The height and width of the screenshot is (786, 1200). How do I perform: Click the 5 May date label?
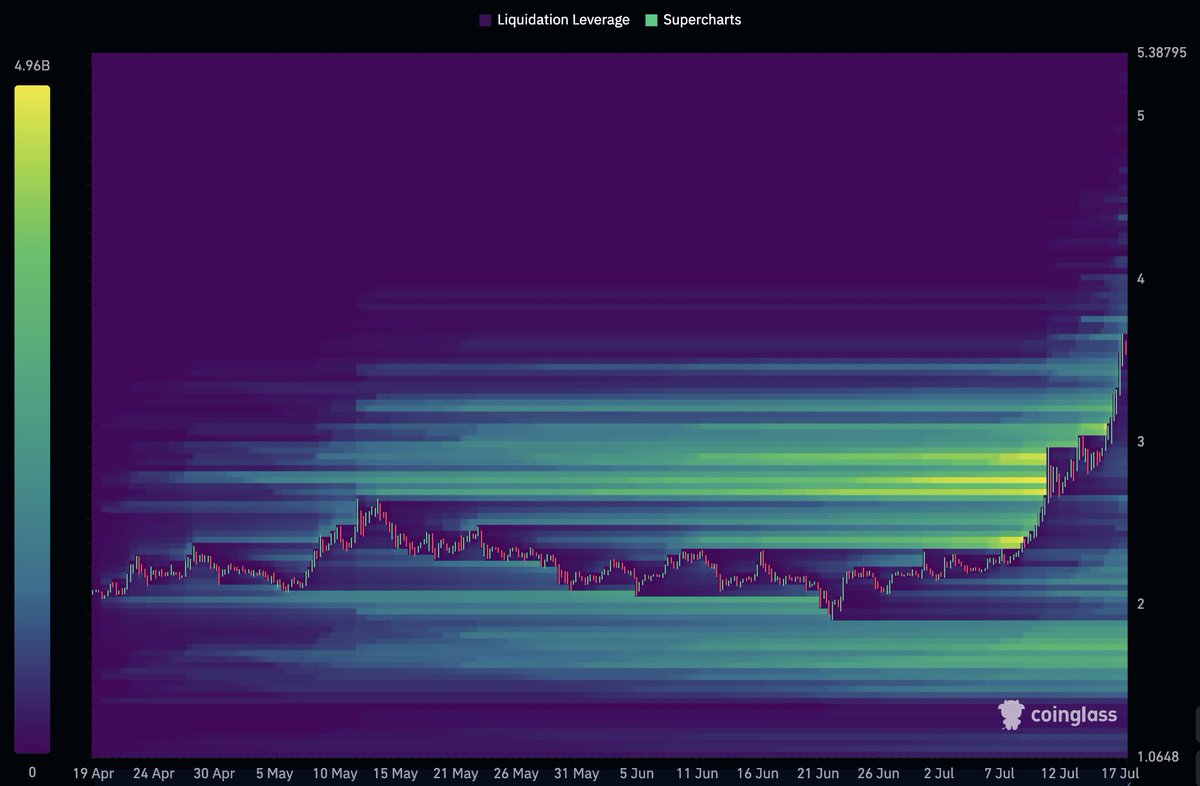[274, 774]
